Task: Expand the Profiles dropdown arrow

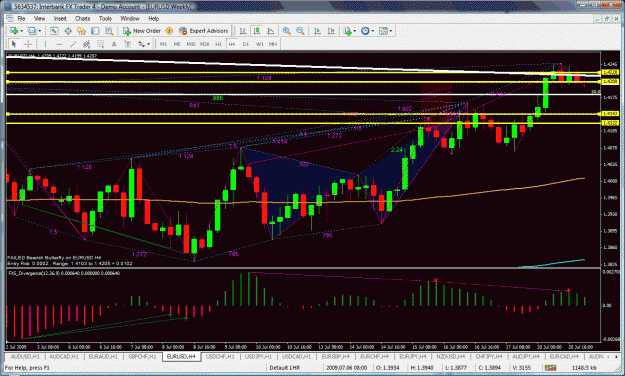Action: click(39, 31)
